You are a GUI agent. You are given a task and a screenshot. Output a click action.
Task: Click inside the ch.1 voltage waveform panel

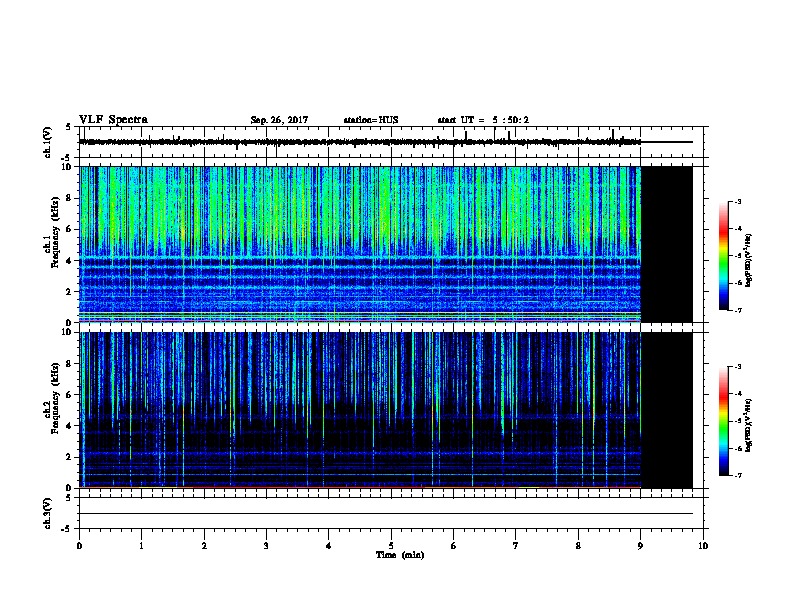coord(391,142)
